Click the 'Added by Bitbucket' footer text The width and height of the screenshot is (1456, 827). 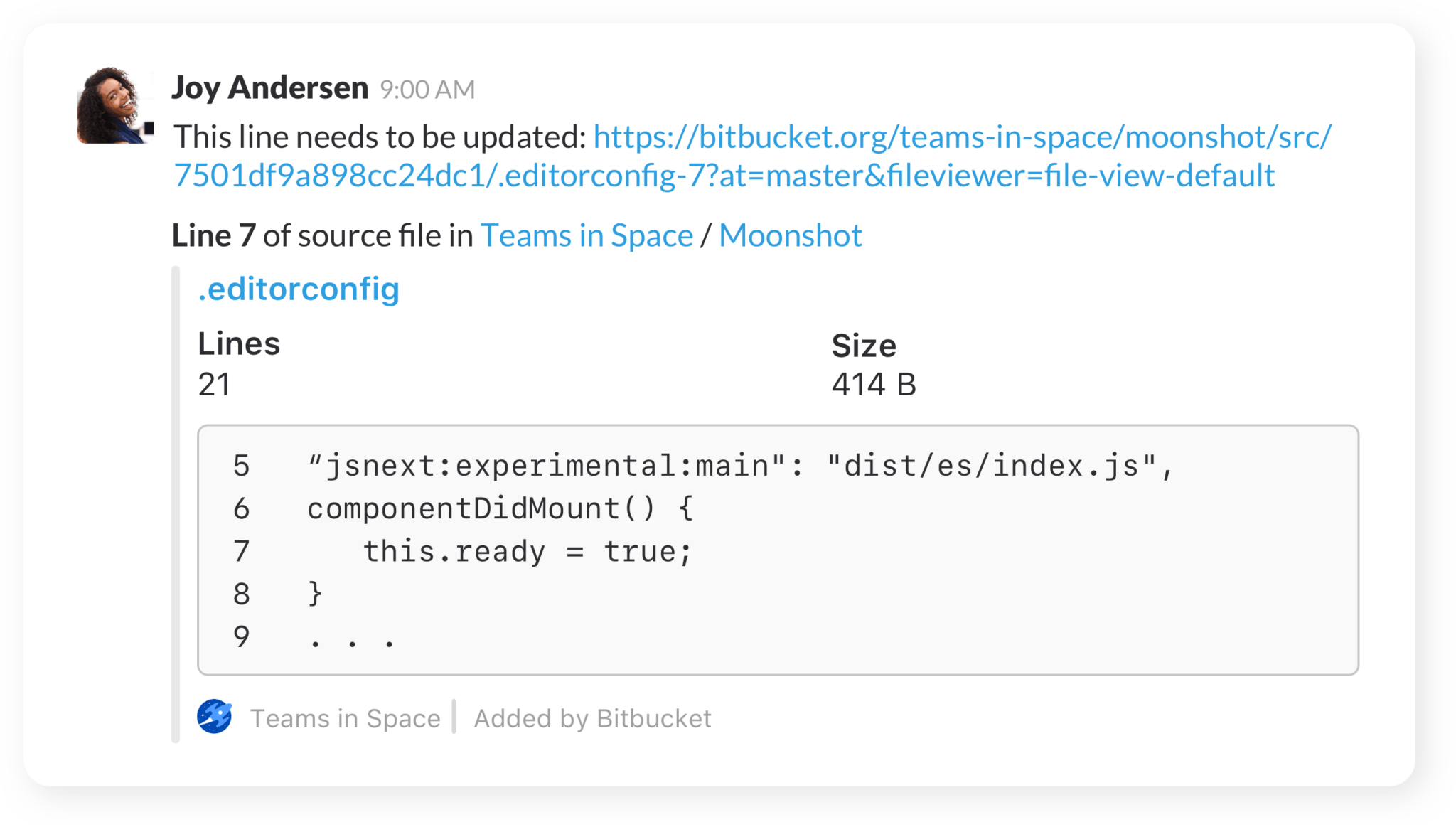(x=592, y=718)
